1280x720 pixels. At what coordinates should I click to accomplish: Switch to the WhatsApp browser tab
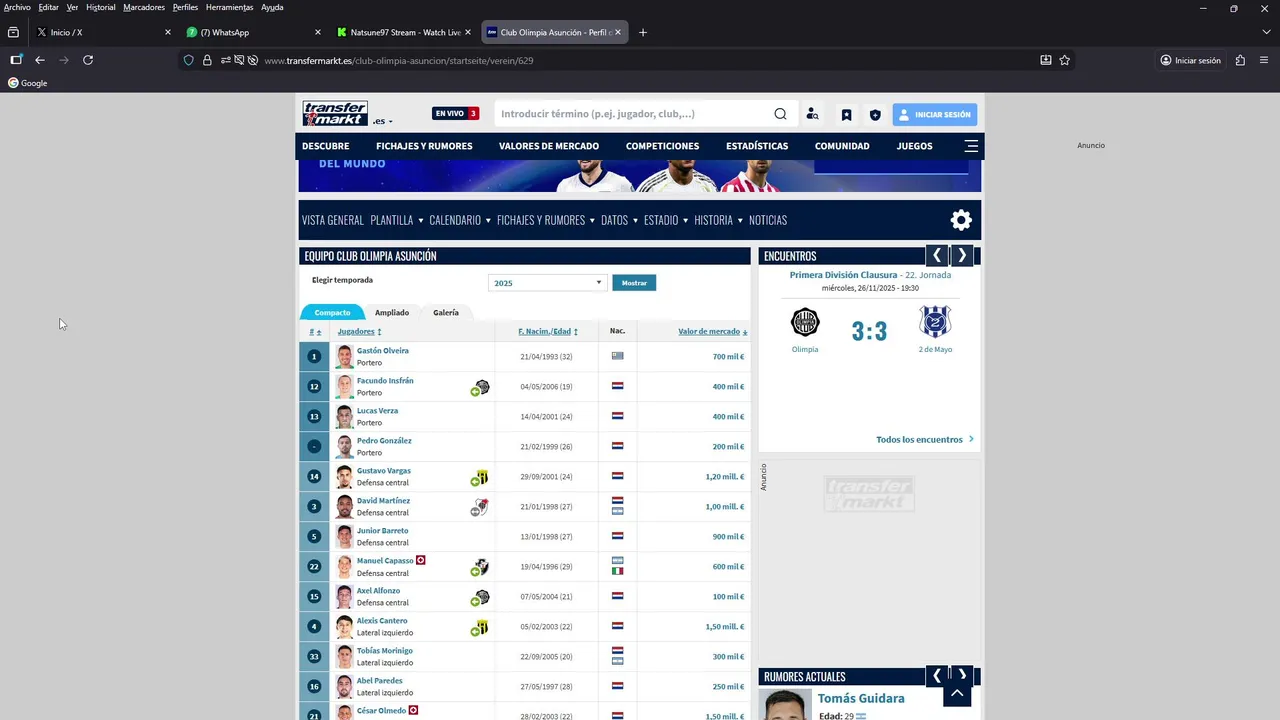click(254, 32)
